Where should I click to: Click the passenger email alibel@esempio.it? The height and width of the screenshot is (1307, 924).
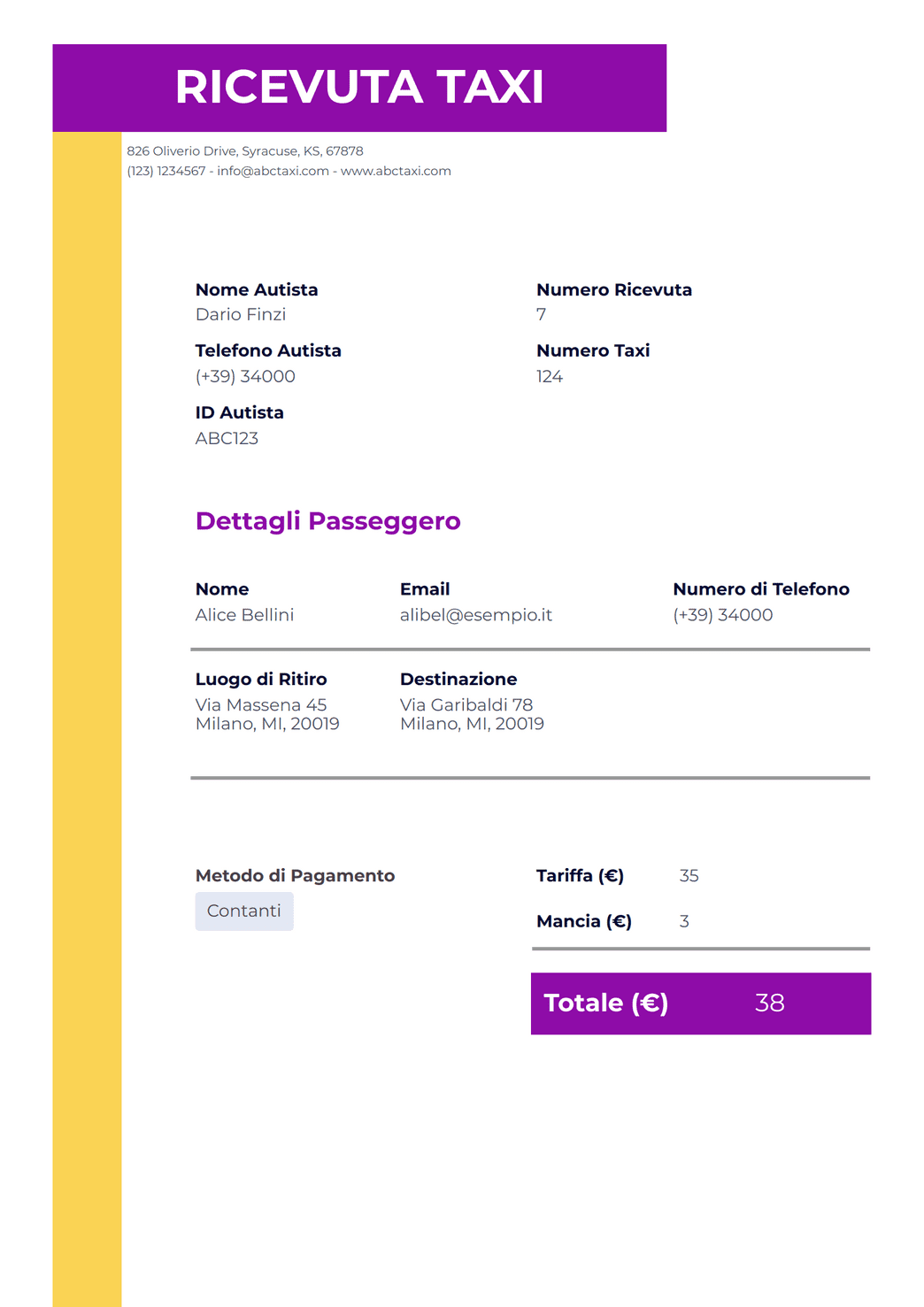click(476, 615)
